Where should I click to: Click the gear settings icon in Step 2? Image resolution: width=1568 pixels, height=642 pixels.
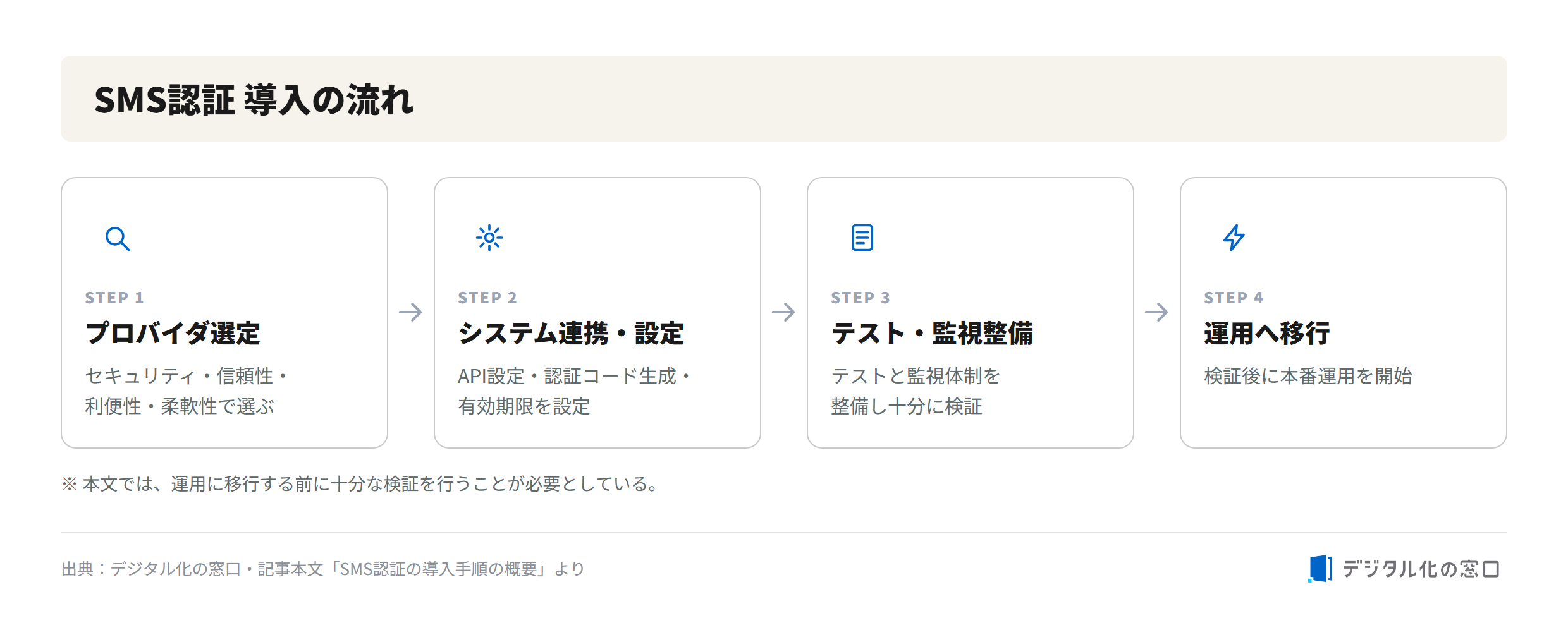tap(489, 238)
